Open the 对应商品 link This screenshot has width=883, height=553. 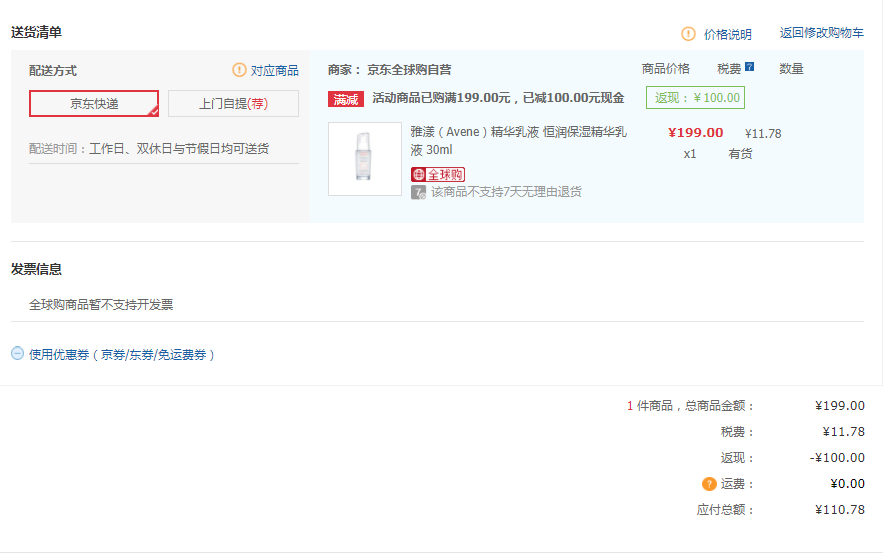(275, 70)
